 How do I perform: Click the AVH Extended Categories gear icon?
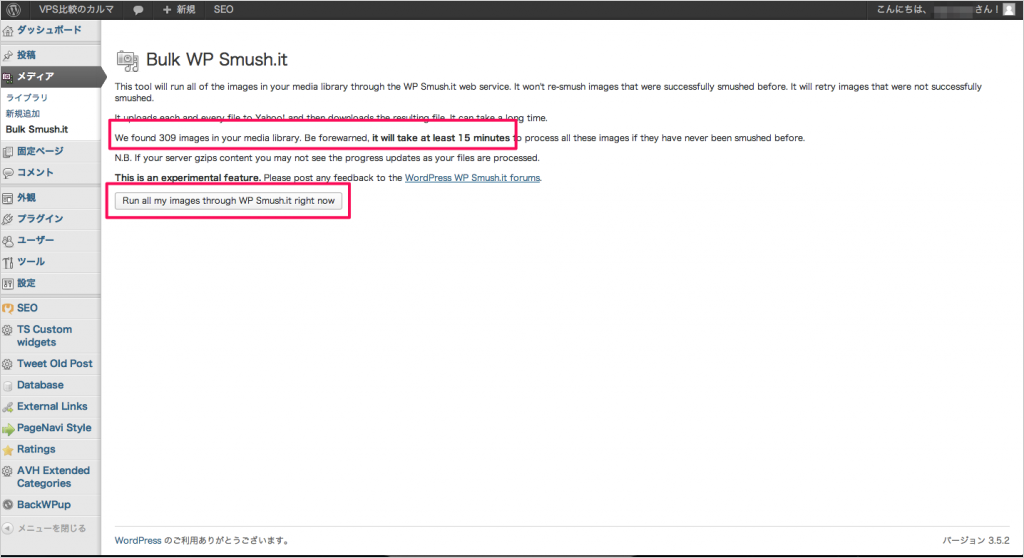pyautogui.click(x=8, y=471)
